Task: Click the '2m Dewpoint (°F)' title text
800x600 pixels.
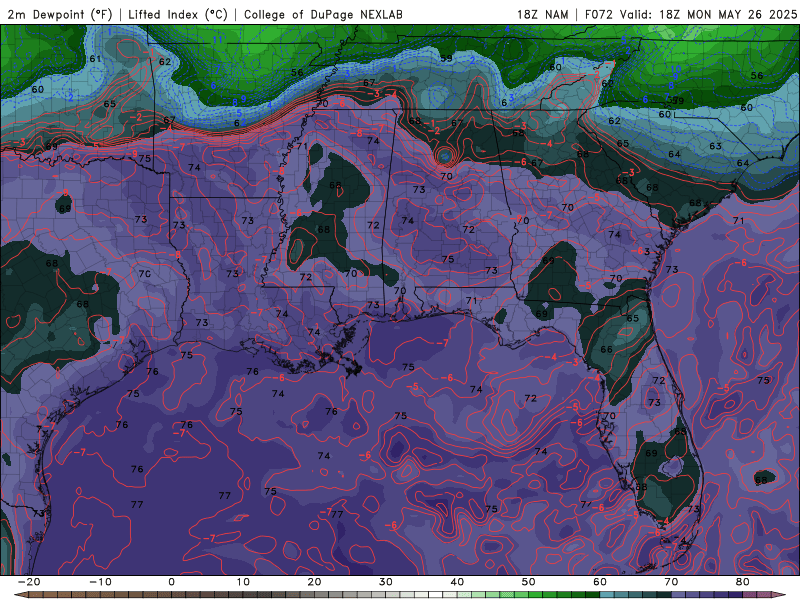Action: point(60,14)
